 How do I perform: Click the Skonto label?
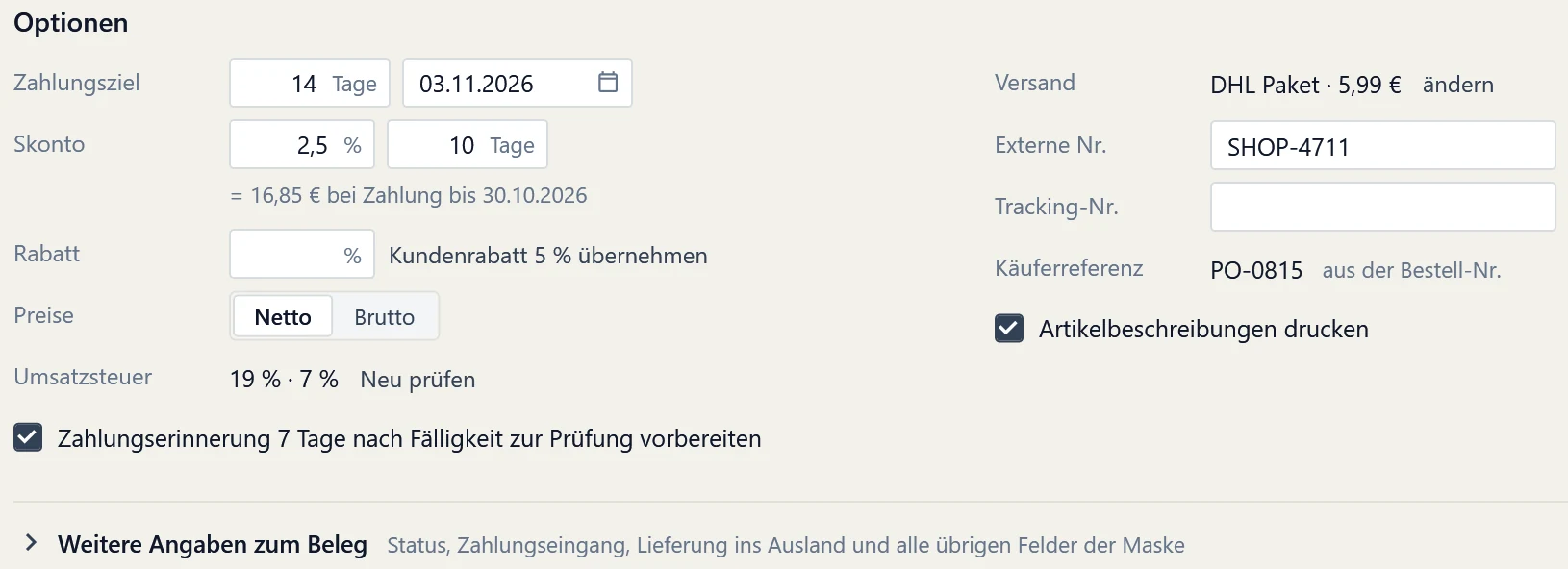(x=49, y=144)
